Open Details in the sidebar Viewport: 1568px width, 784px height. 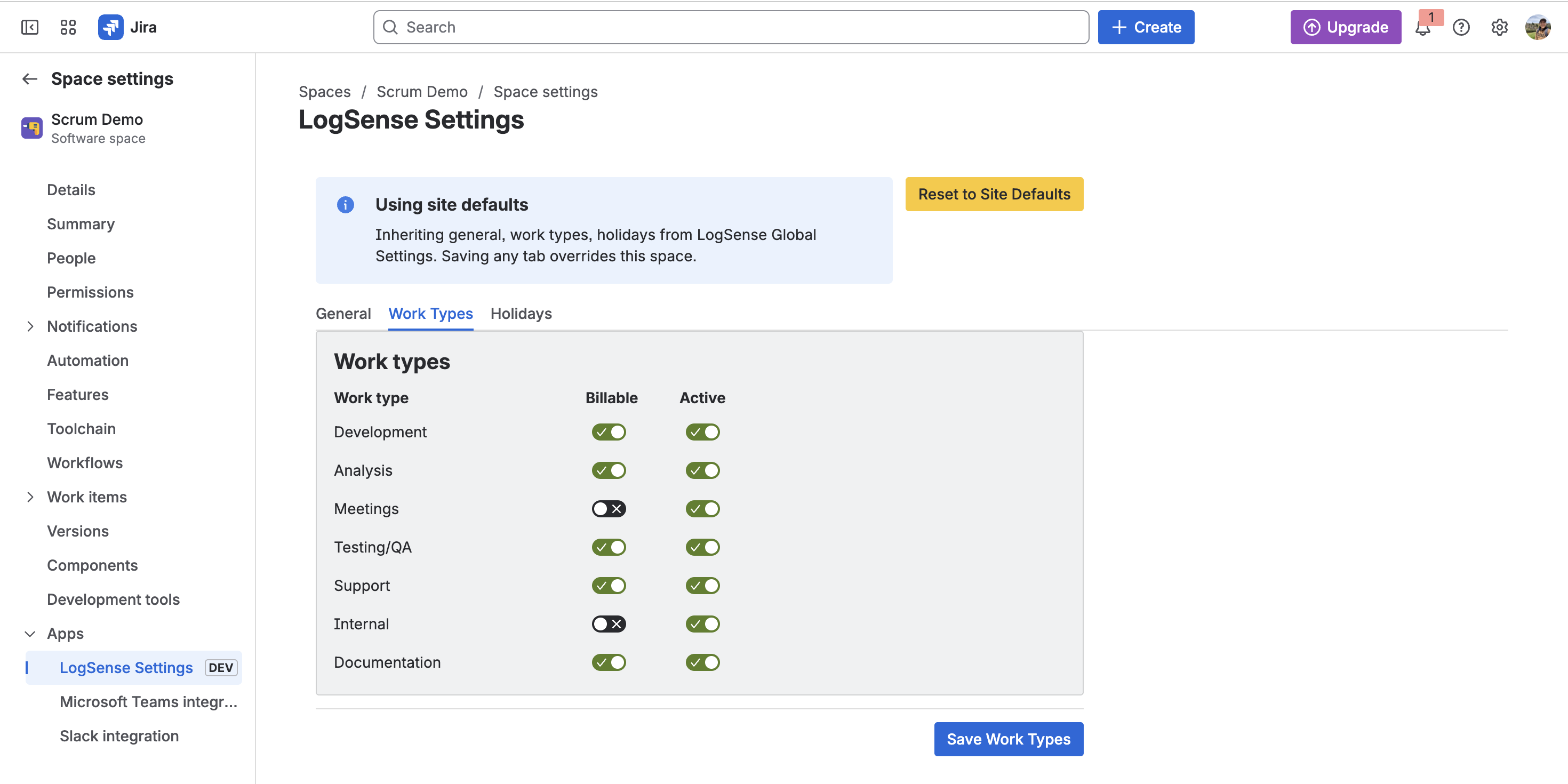coord(71,190)
